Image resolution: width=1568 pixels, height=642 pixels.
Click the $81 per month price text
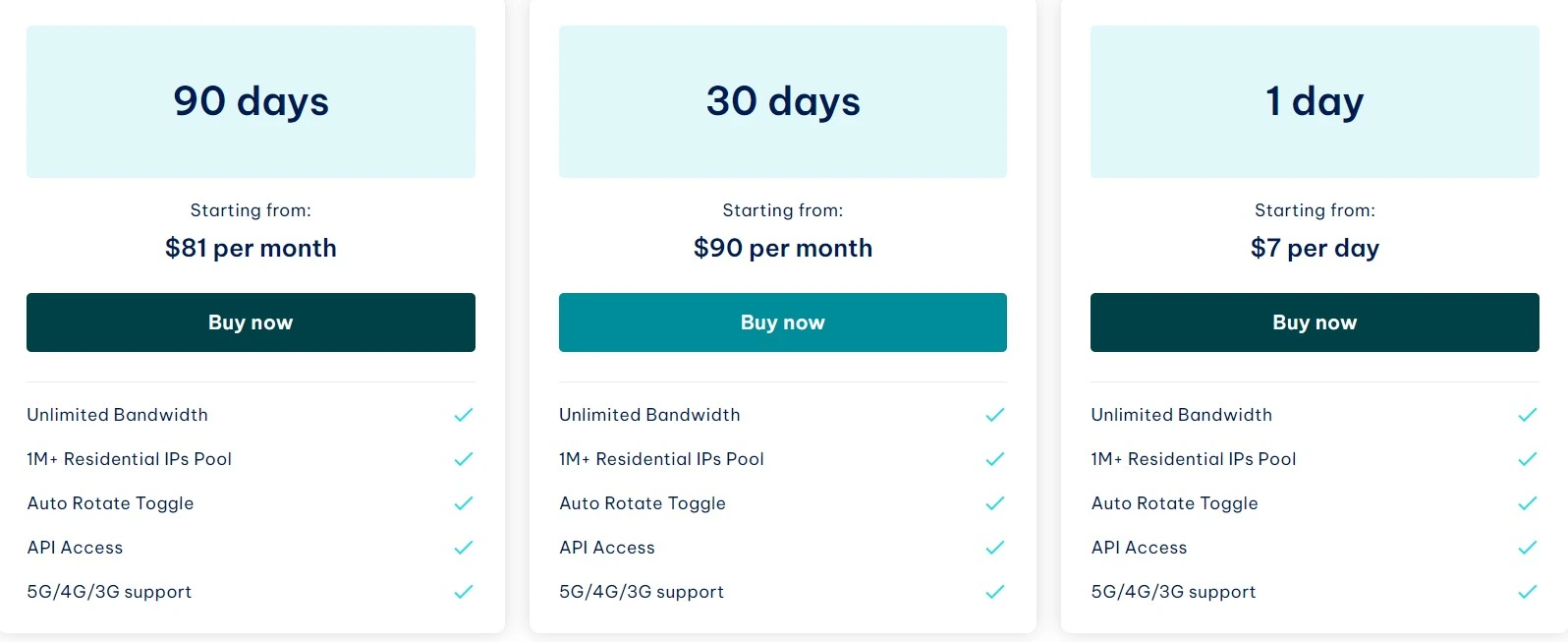click(251, 248)
